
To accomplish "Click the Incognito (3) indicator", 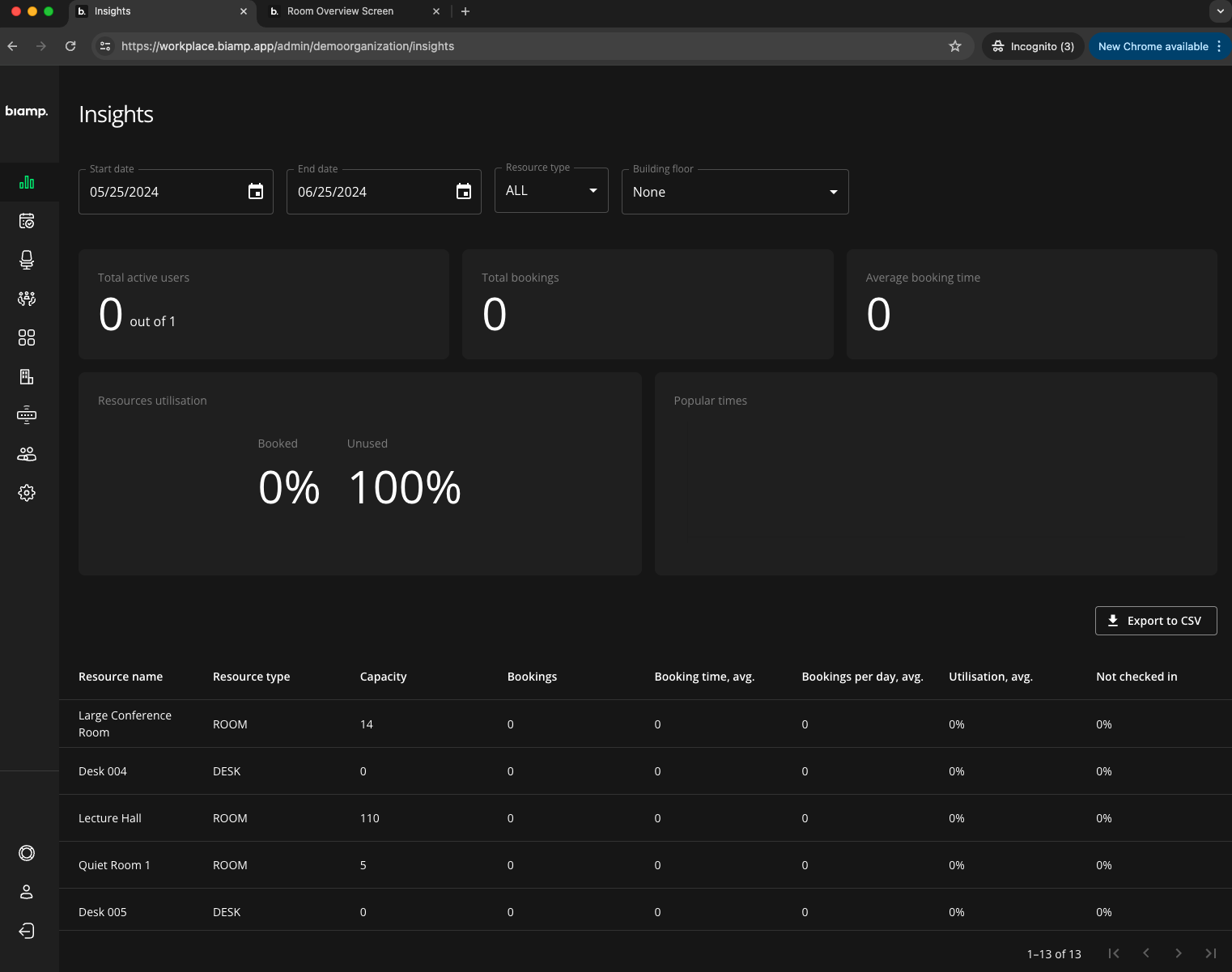I will (1034, 46).
